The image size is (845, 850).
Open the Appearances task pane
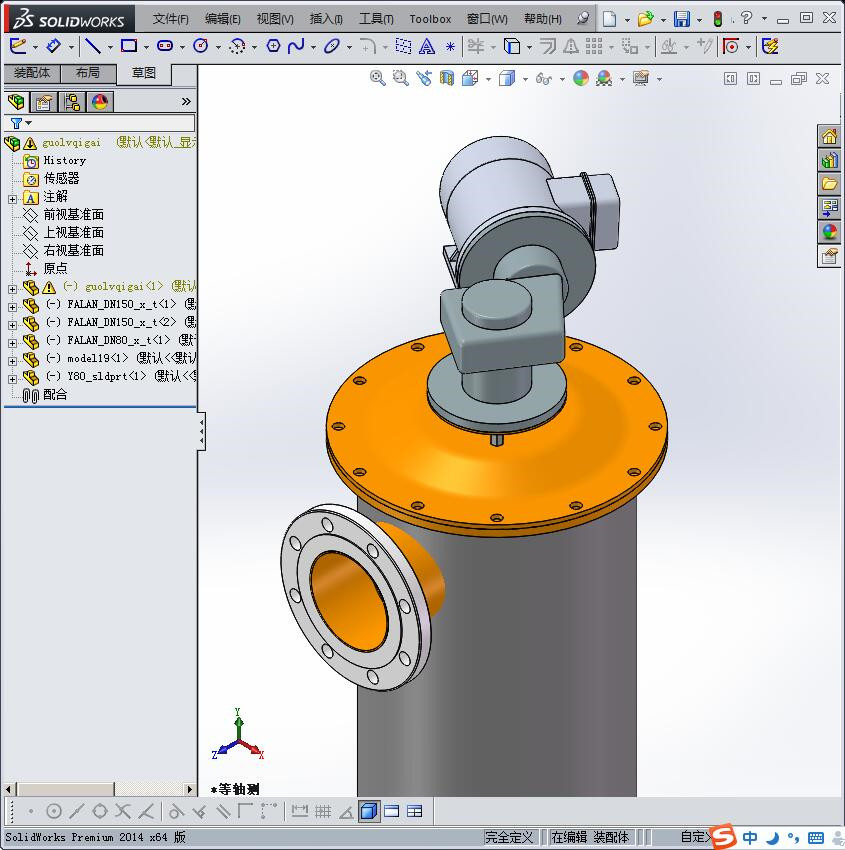[x=829, y=232]
